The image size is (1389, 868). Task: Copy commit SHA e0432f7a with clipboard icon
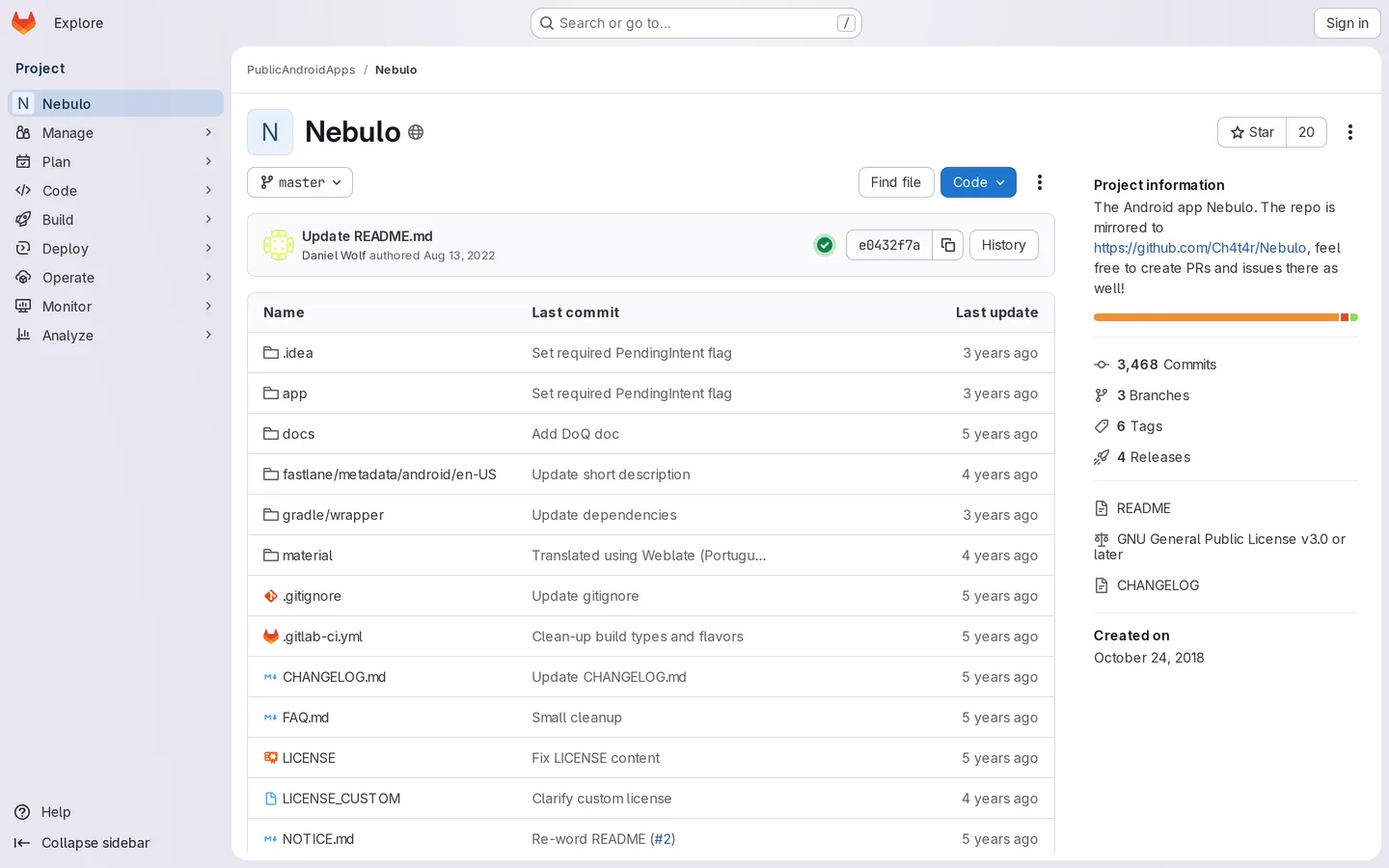[x=948, y=245]
